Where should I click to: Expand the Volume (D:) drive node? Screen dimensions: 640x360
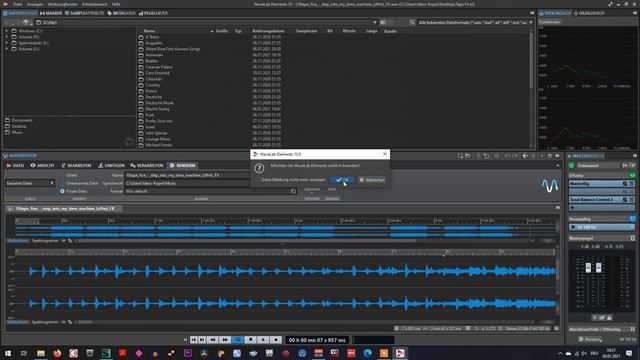(x=7, y=37)
